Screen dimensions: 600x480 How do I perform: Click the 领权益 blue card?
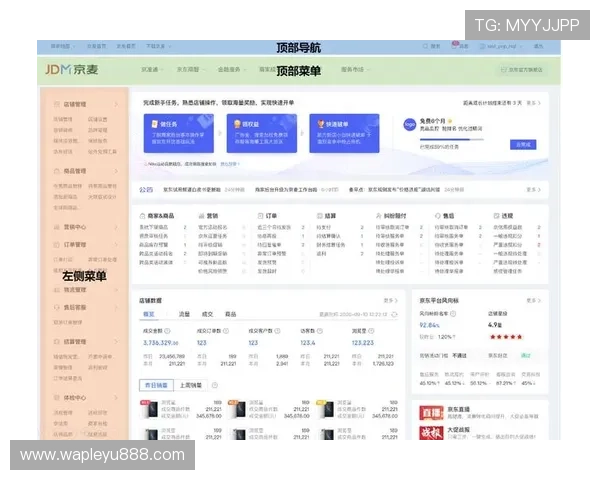pos(262,133)
